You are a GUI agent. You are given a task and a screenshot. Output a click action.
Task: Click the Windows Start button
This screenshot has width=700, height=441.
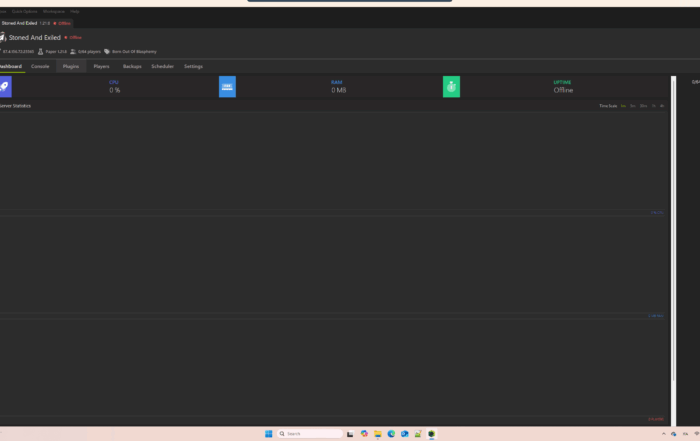[x=268, y=434]
